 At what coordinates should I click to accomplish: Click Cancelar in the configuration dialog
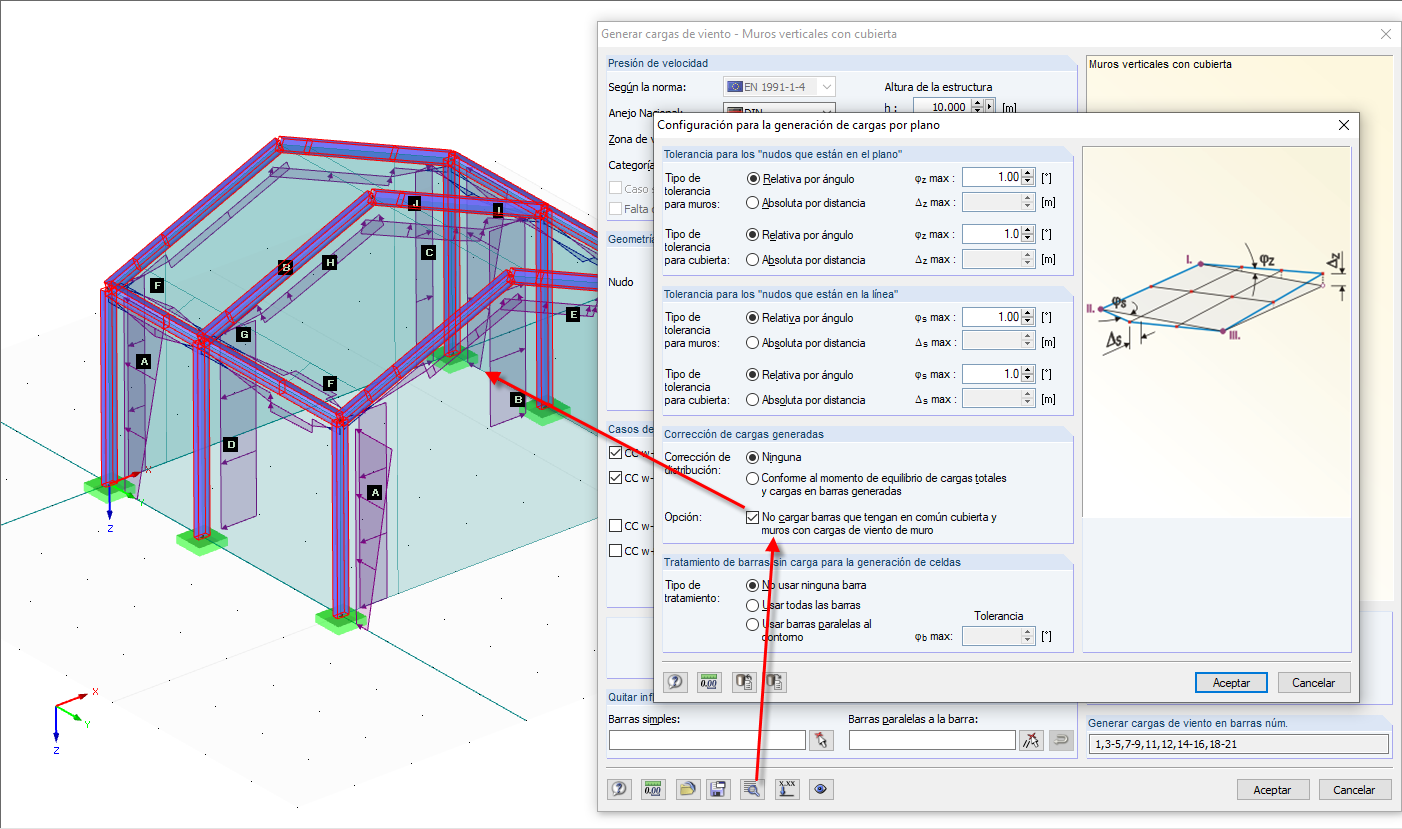[x=1314, y=682]
